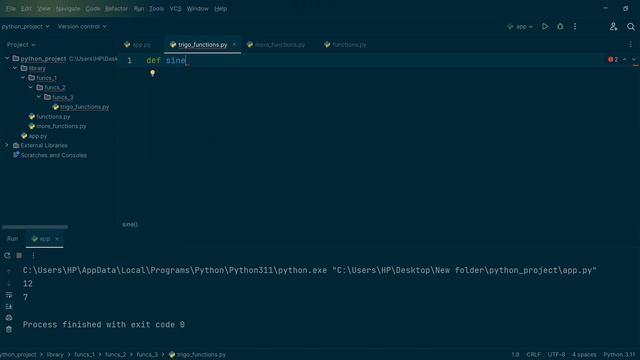Switch to functions.py editor tab
This screenshot has width=640, height=360.
click(x=346, y=44)
